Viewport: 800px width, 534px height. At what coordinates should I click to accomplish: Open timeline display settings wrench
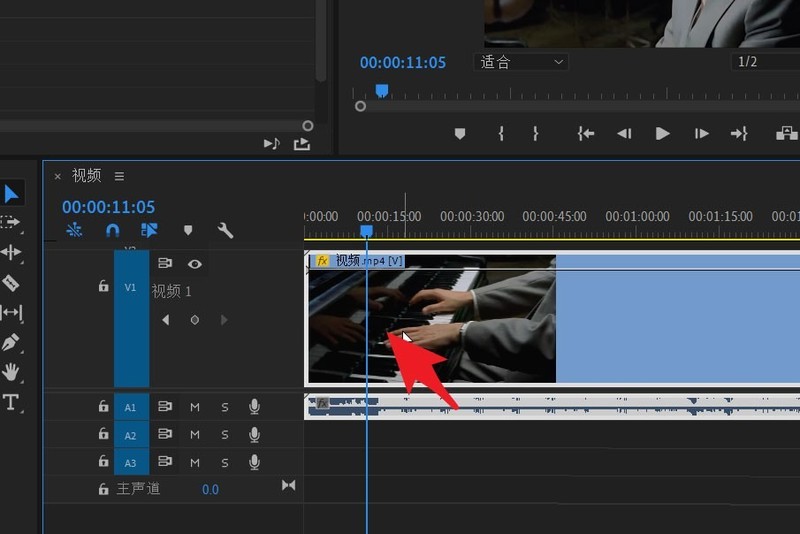click(225, 230)
